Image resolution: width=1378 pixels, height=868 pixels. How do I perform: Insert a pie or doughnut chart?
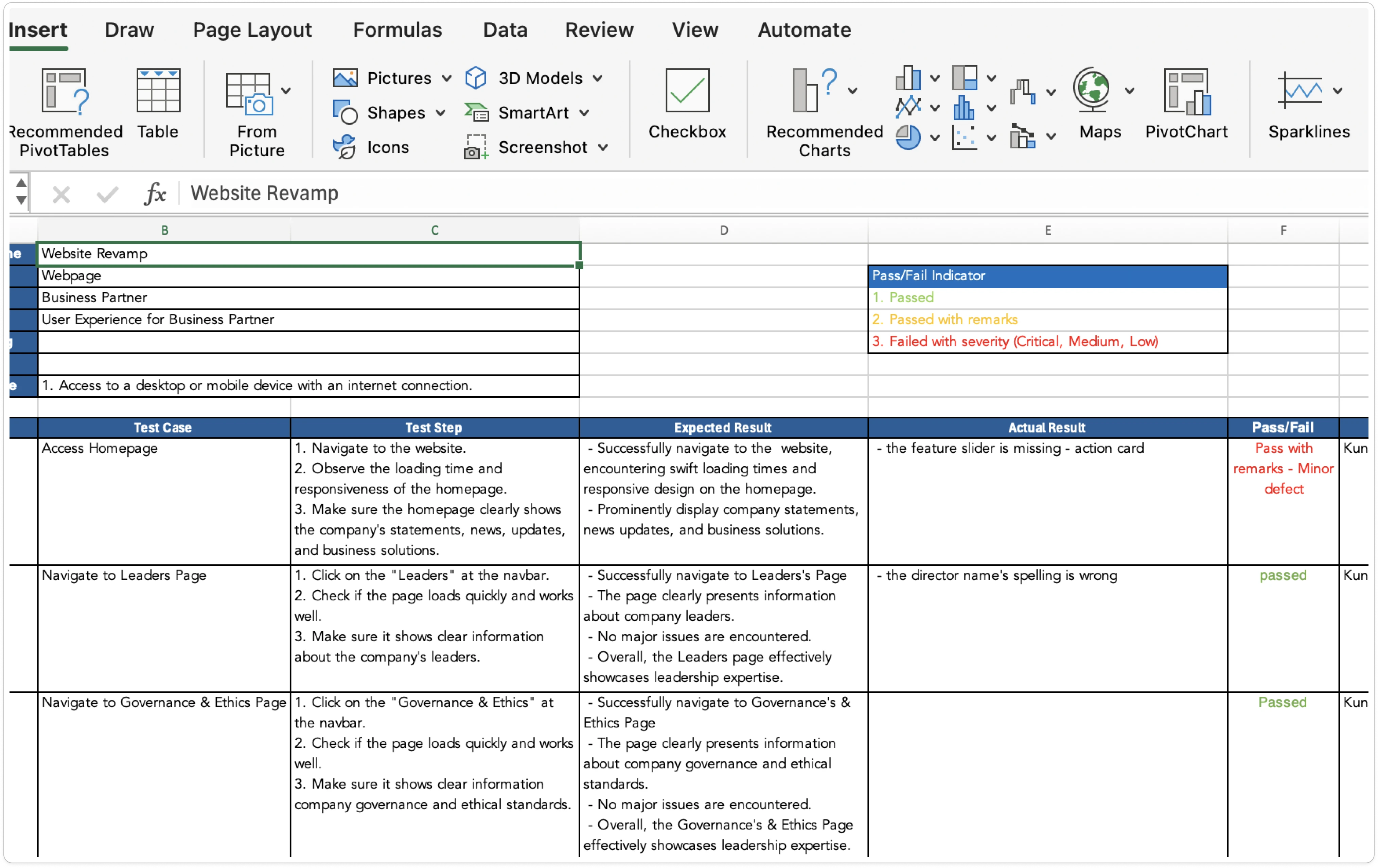908,137
